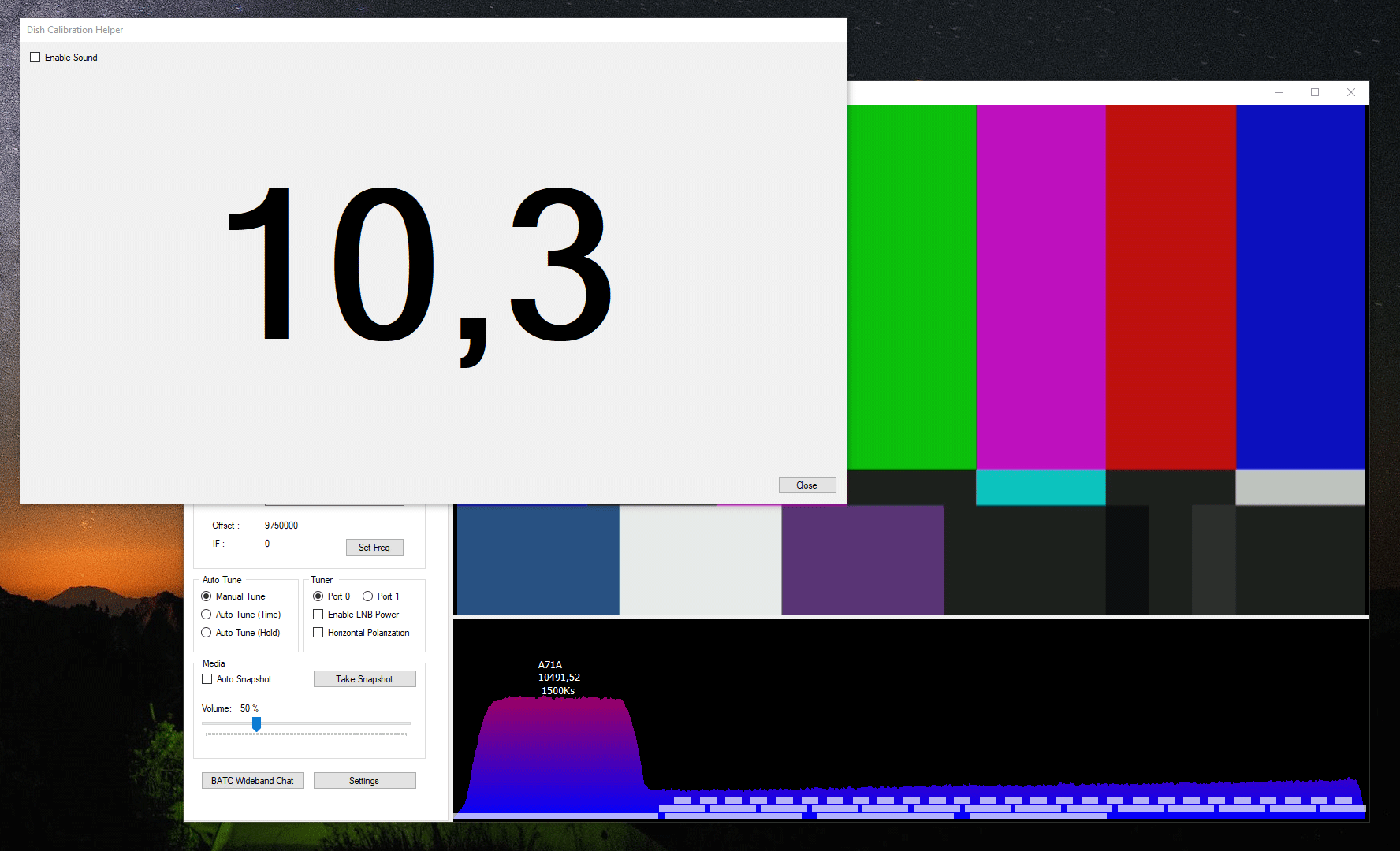Enable Sound in Dish Calibration Helper
Viewport: 1400px width, 851px height.
(x=35, y=58)
